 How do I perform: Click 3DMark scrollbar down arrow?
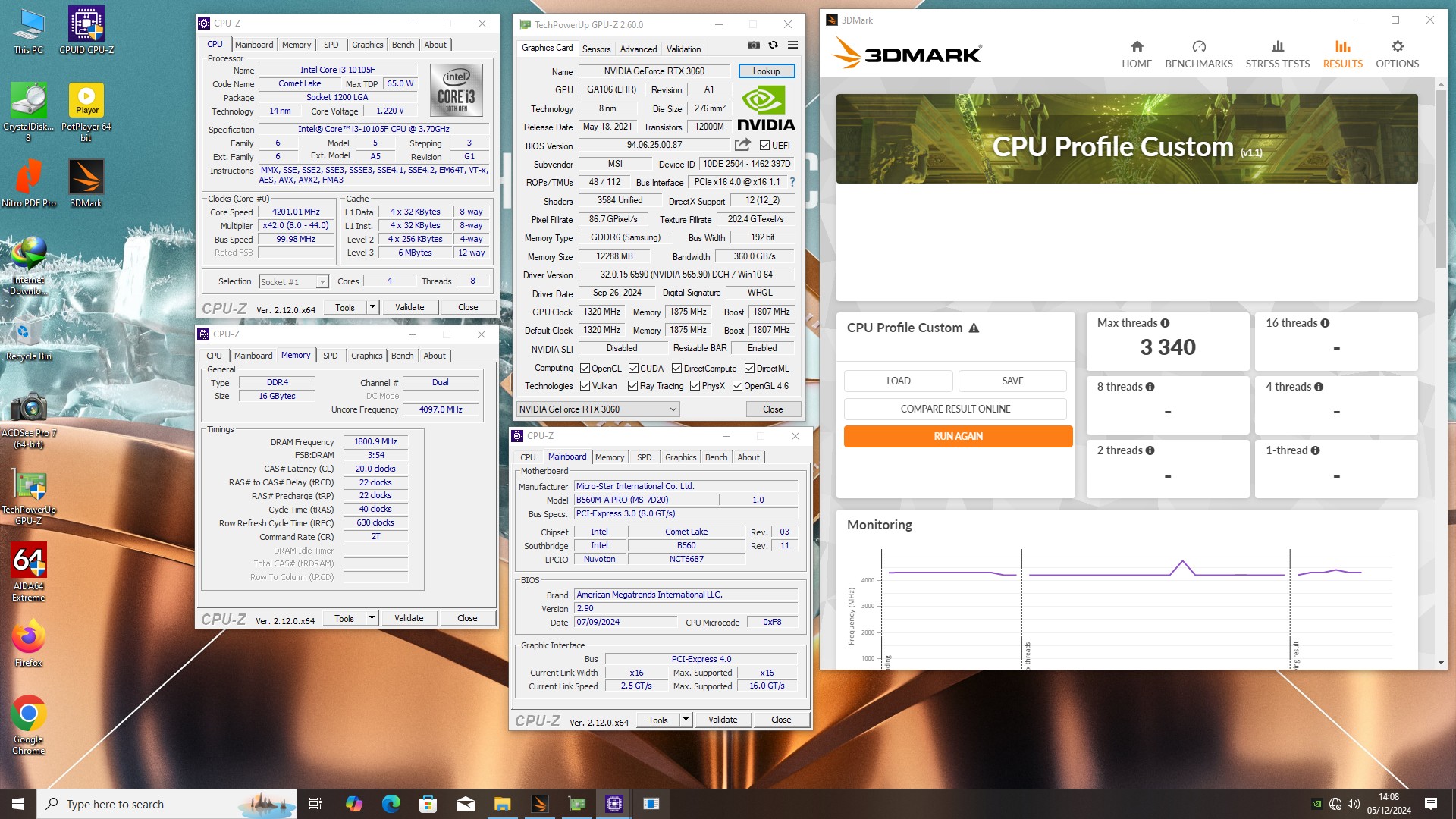coord(1441,663)
